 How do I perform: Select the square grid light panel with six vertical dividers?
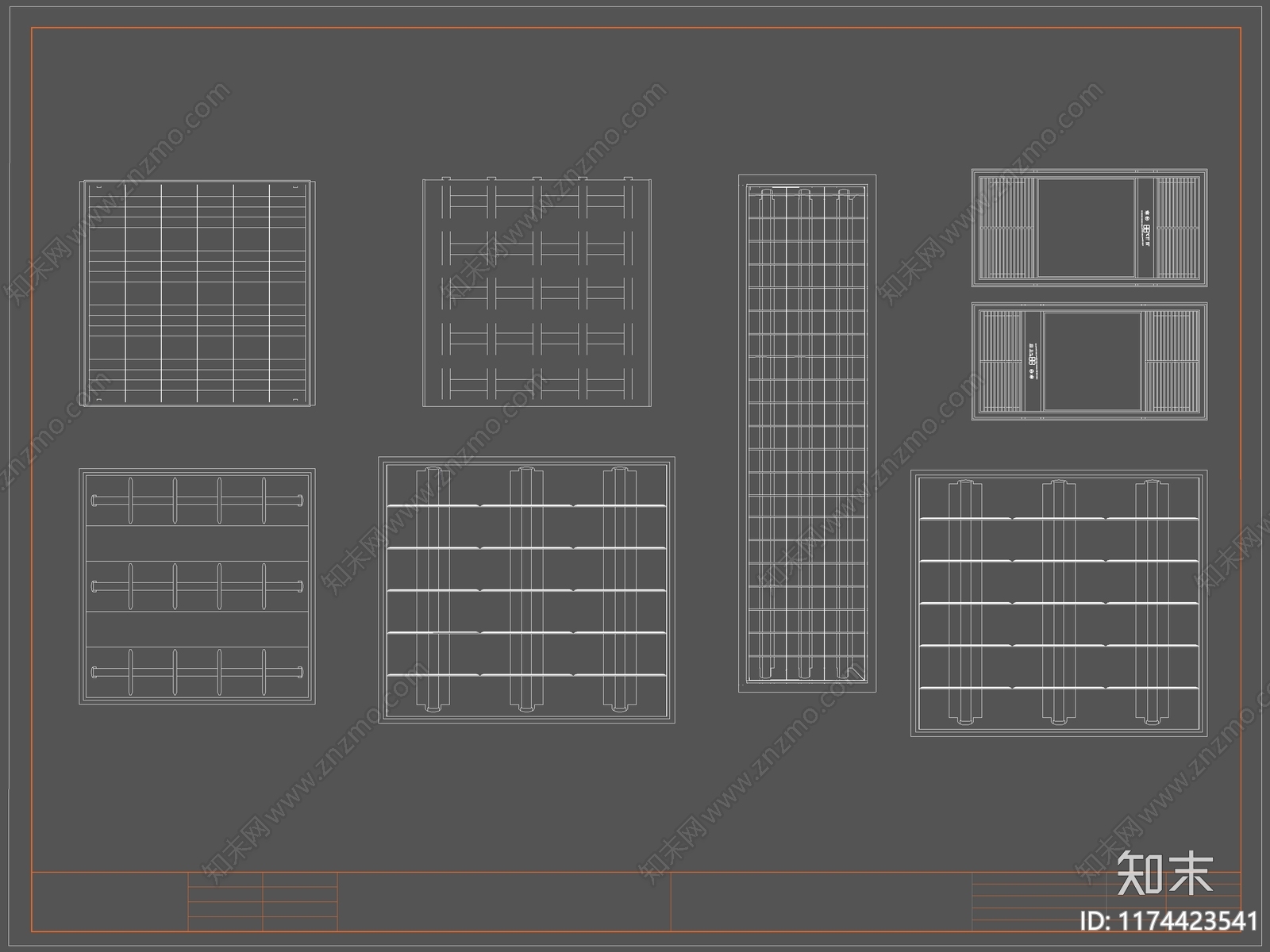198,294
